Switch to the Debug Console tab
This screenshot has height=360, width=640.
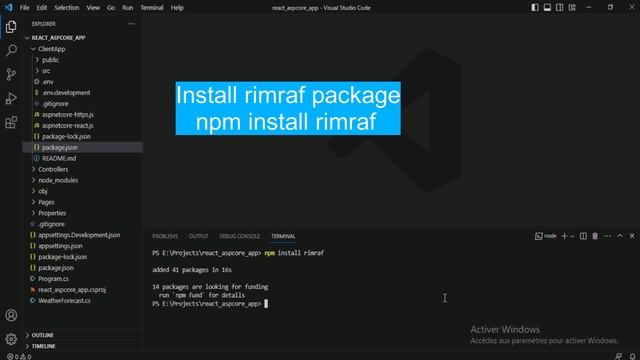(240, 236)
